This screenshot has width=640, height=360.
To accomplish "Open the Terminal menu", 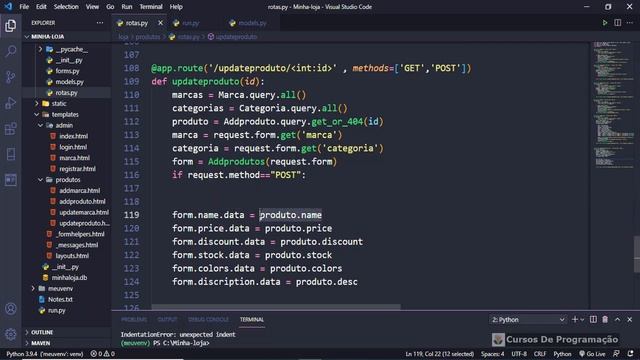I will (x=151, y=7).
